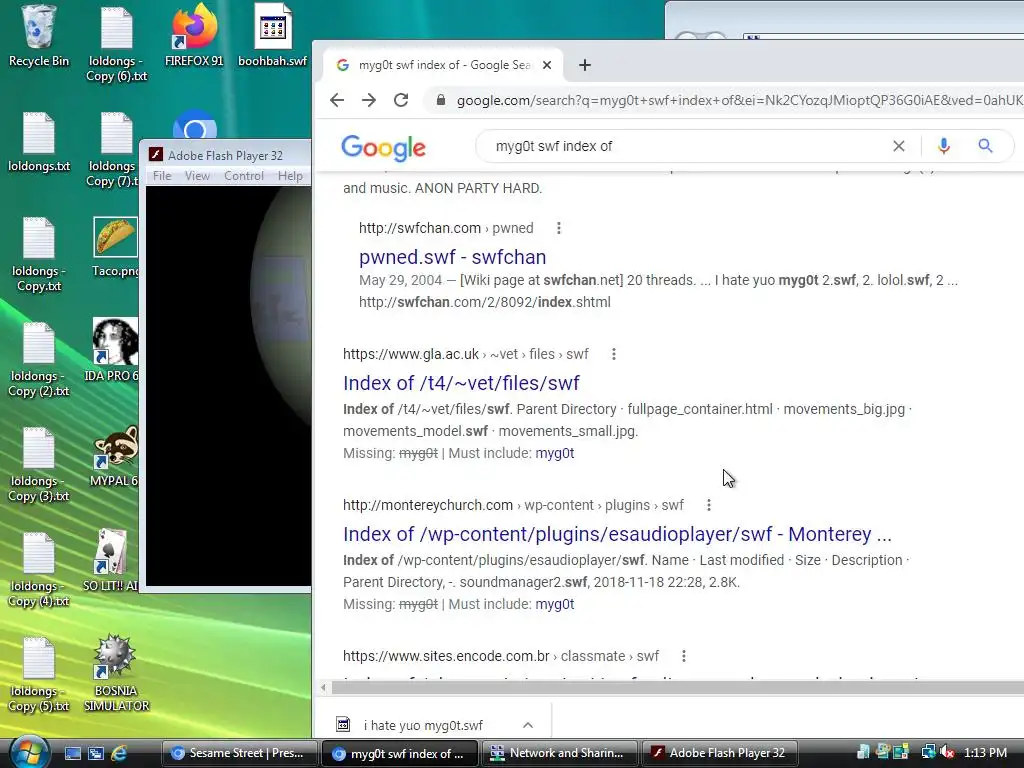Click the horizontal scrollbar in Chrome

tap(677, 687)
